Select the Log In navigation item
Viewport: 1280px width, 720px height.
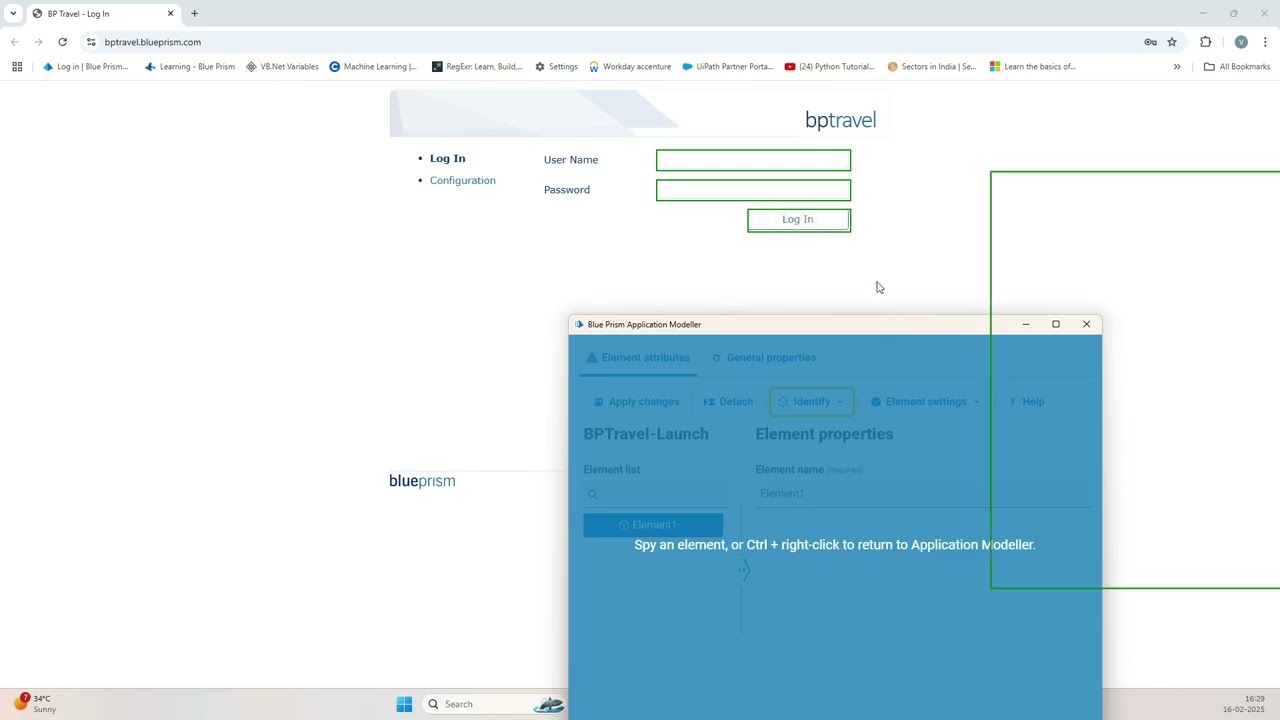pyautogui.click(x=448, y=159)
